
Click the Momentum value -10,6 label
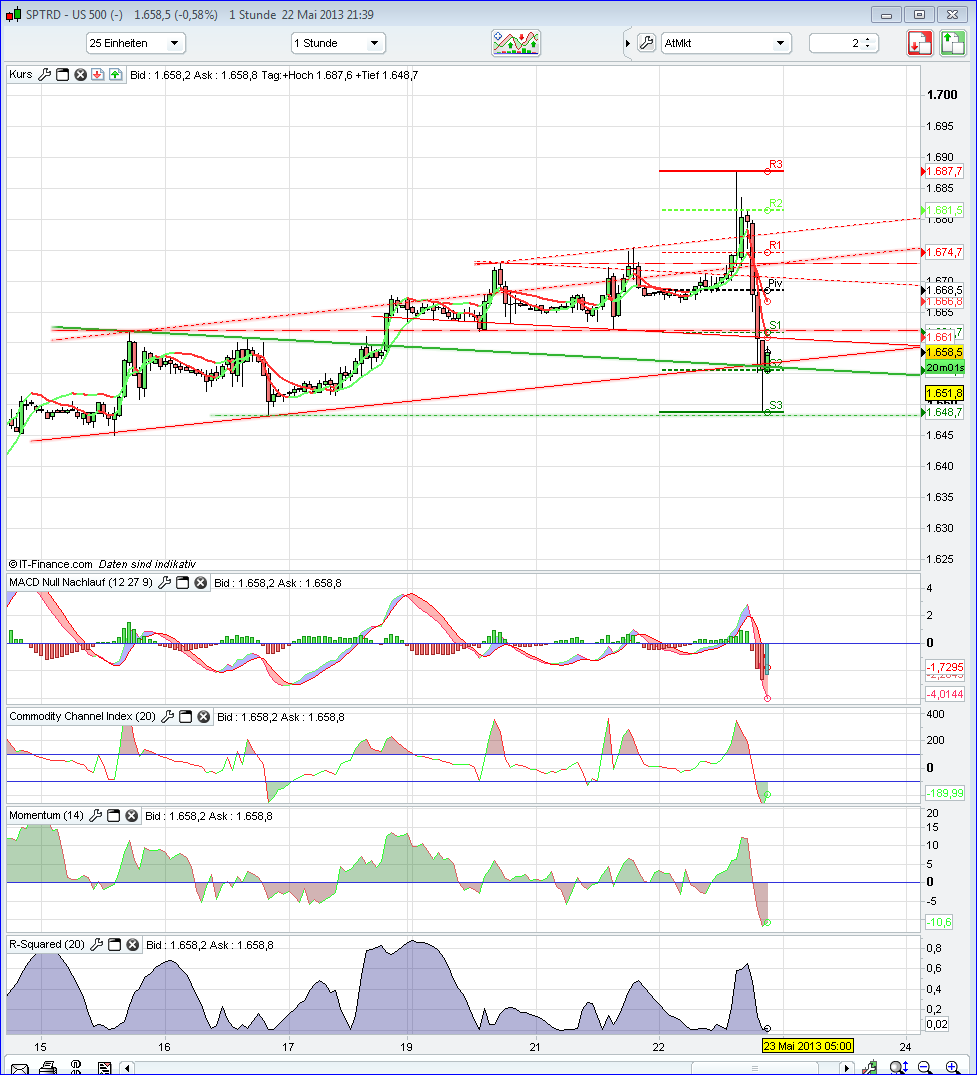(x=939, y=923)
